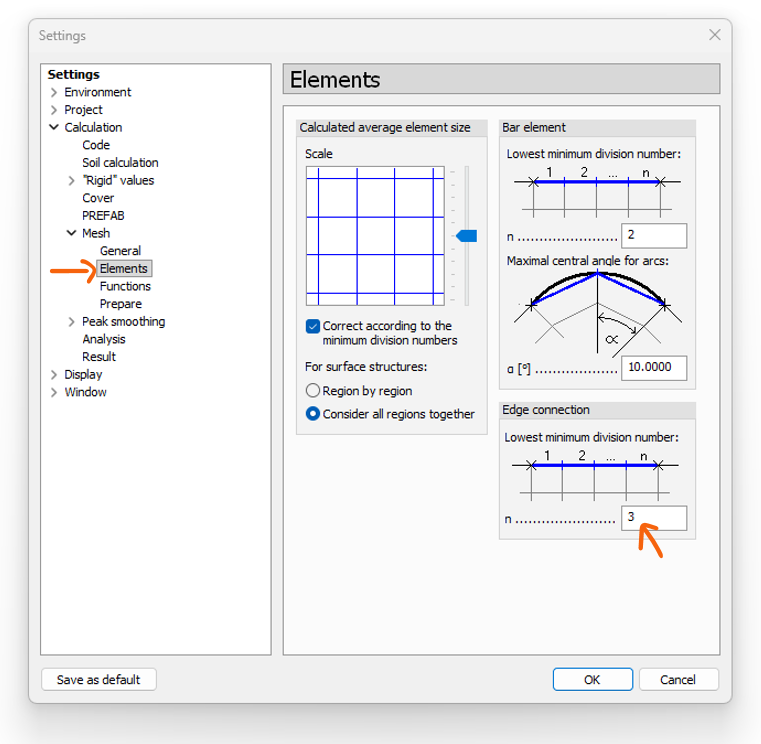The height and width of the screenshot is (744, 761).
Task: Choose Consider all regions together
Action: [313, 413]
